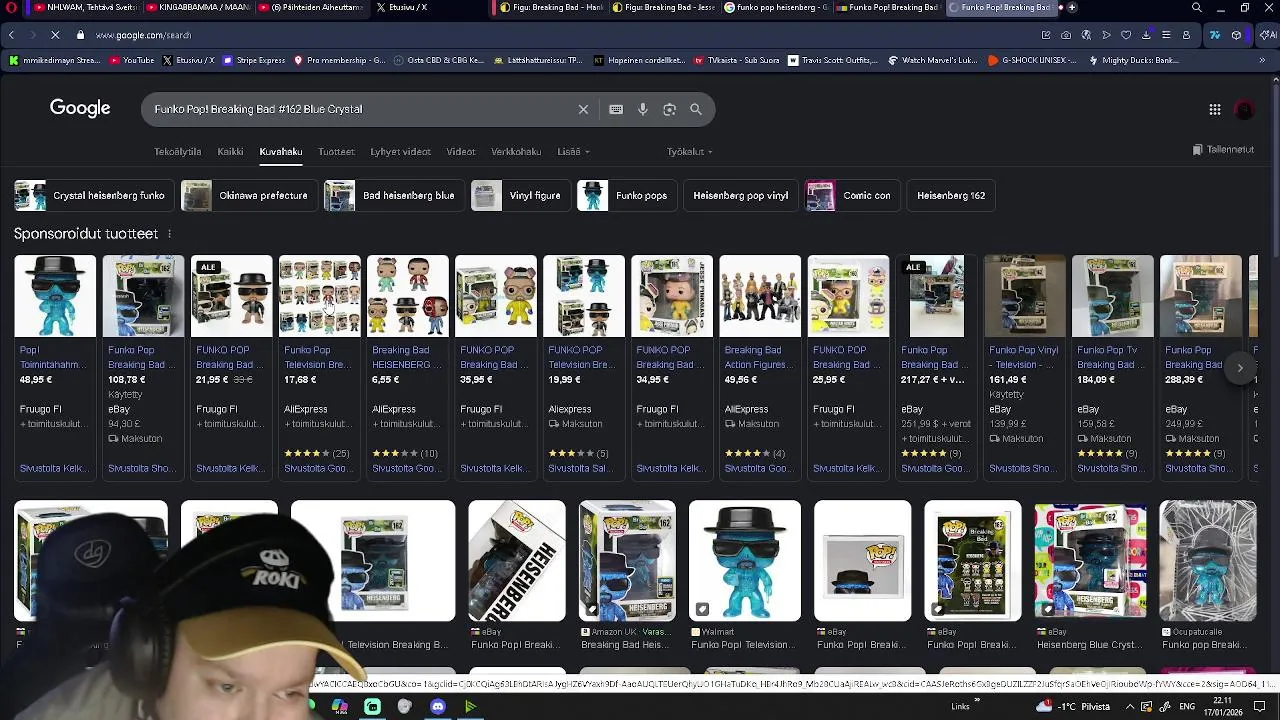Switch to the Videot tab

coord(461,152)
